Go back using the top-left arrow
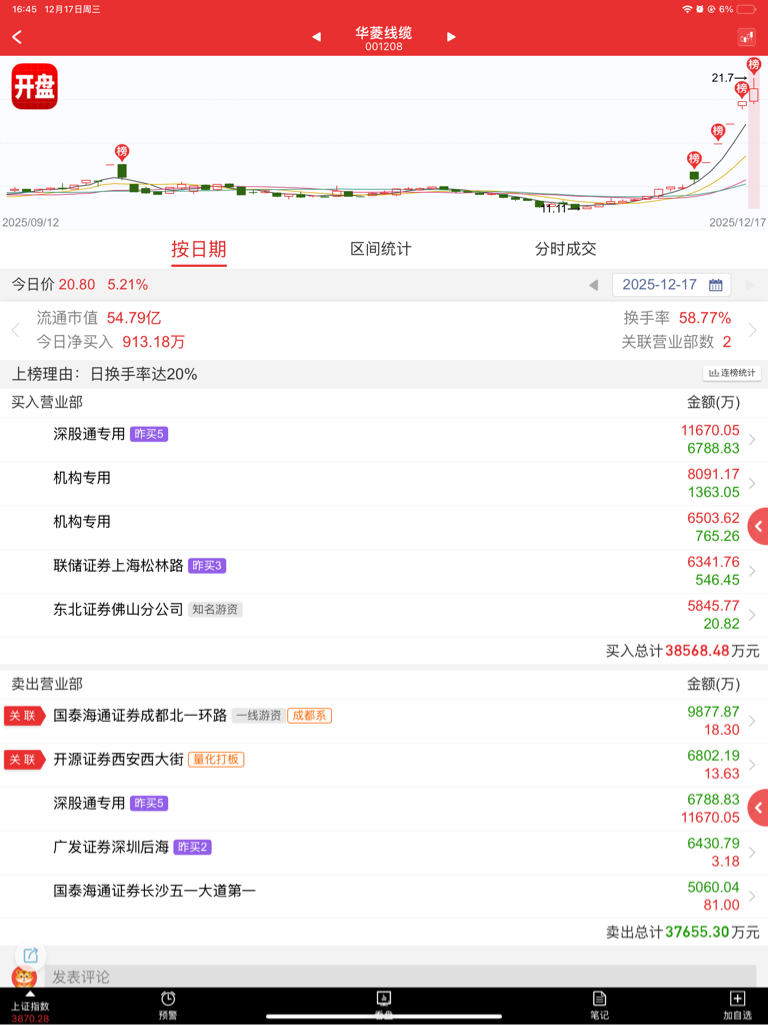This screenshot has width=768, height=1025. [x=18, y=37]
